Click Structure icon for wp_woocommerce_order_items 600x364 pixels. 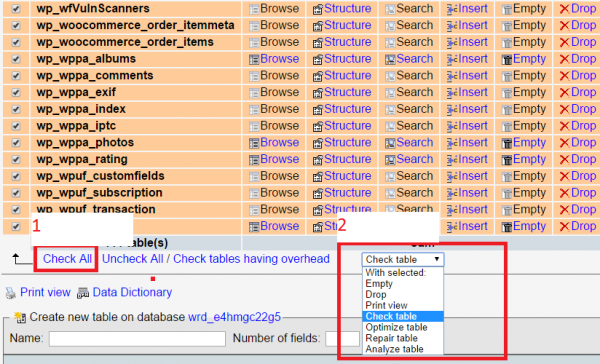pos(318,42)
